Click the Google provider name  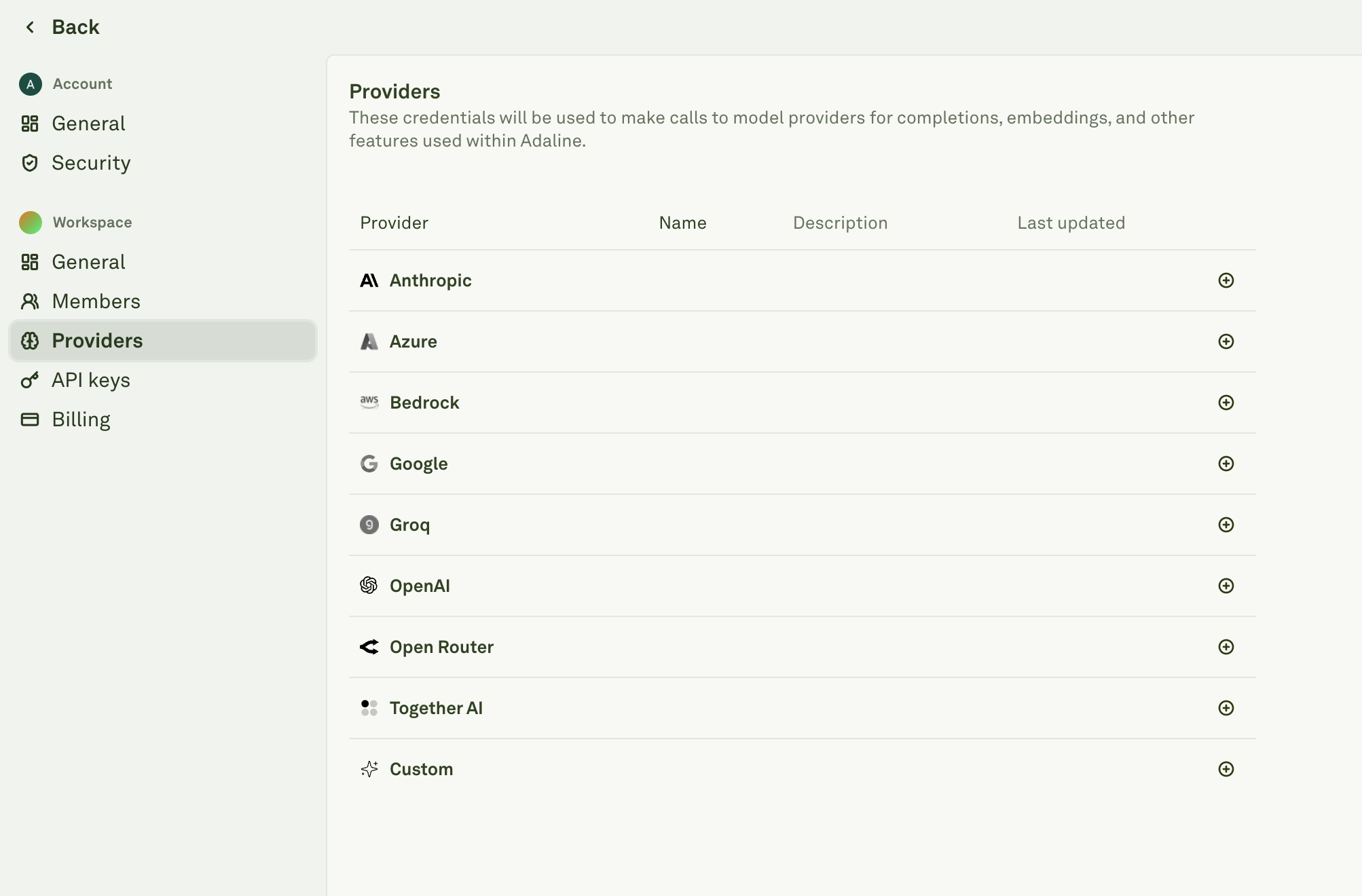418,464
